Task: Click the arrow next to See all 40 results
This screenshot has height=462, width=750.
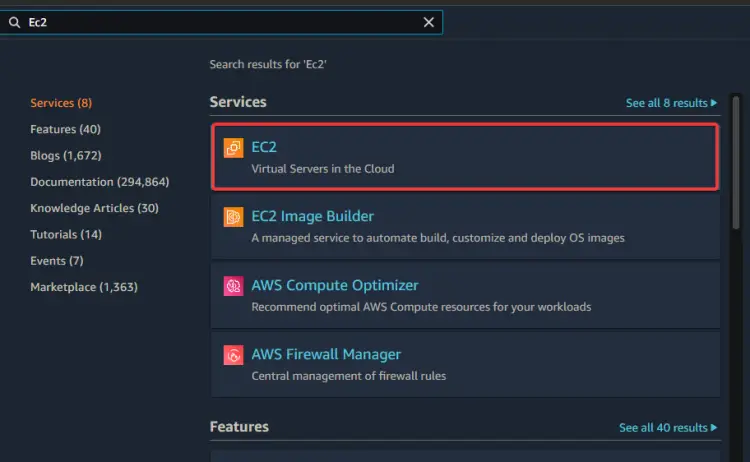Action: (714, 428)
